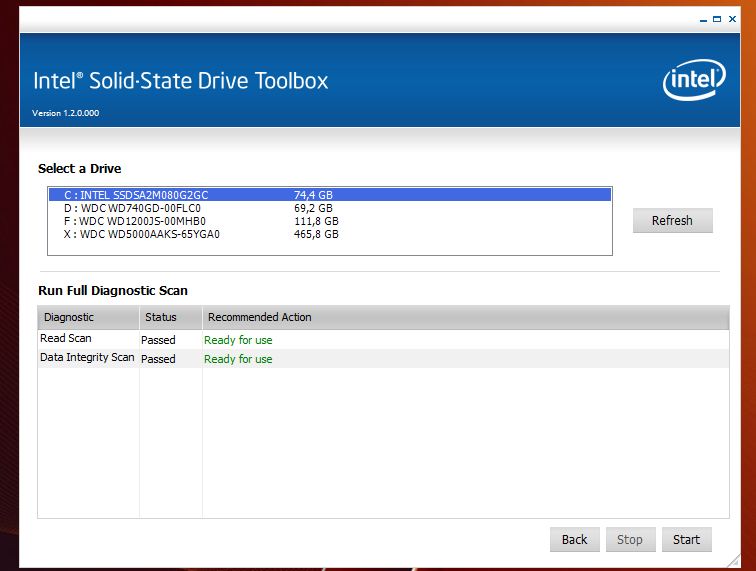This screenshot has width=756, height=571.
Task: Select the Data Integrity Scan row
Action: coord(383,358)
